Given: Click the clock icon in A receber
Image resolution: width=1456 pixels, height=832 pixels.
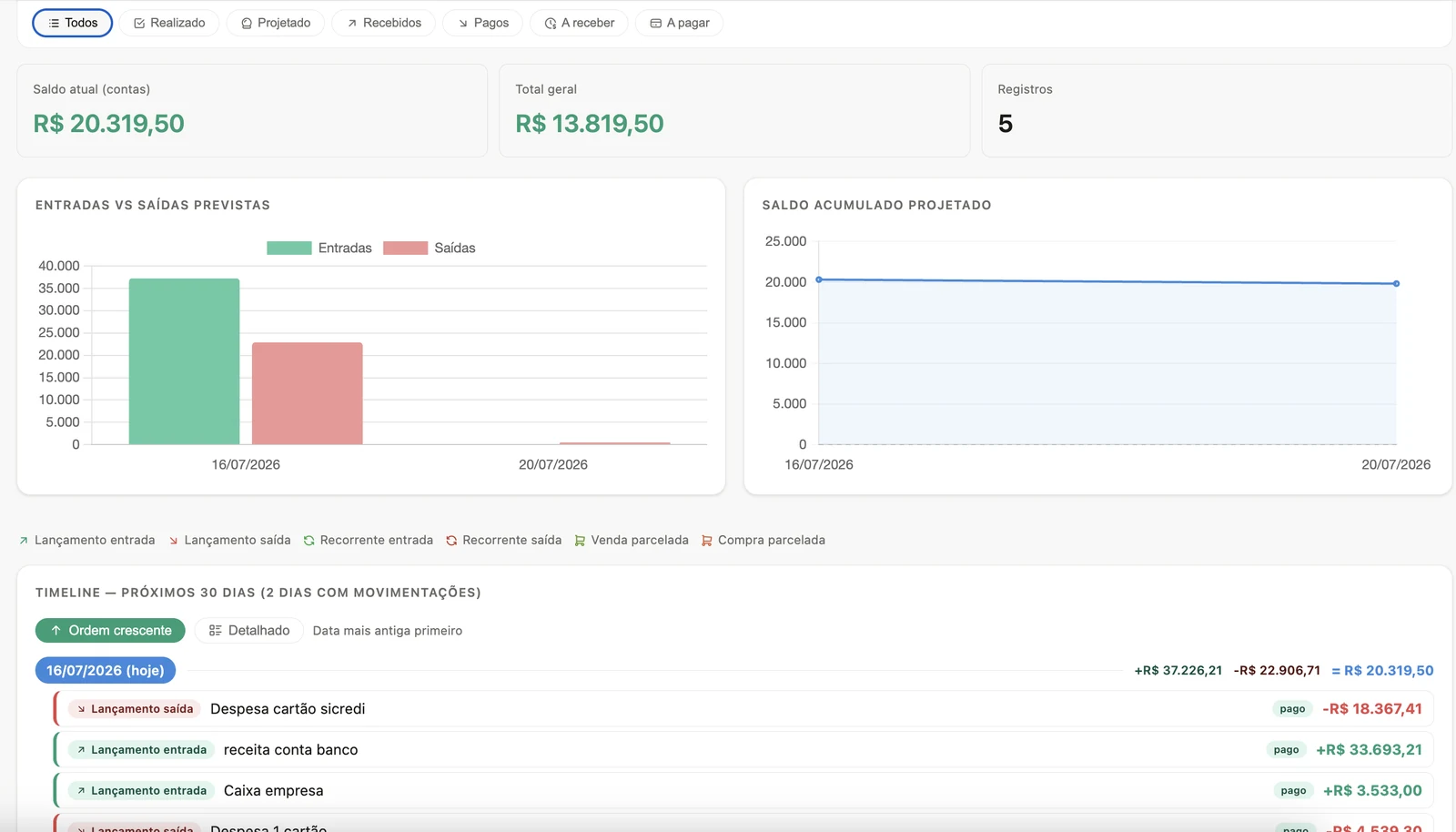Looking at the screenshot, I should 550,23.
